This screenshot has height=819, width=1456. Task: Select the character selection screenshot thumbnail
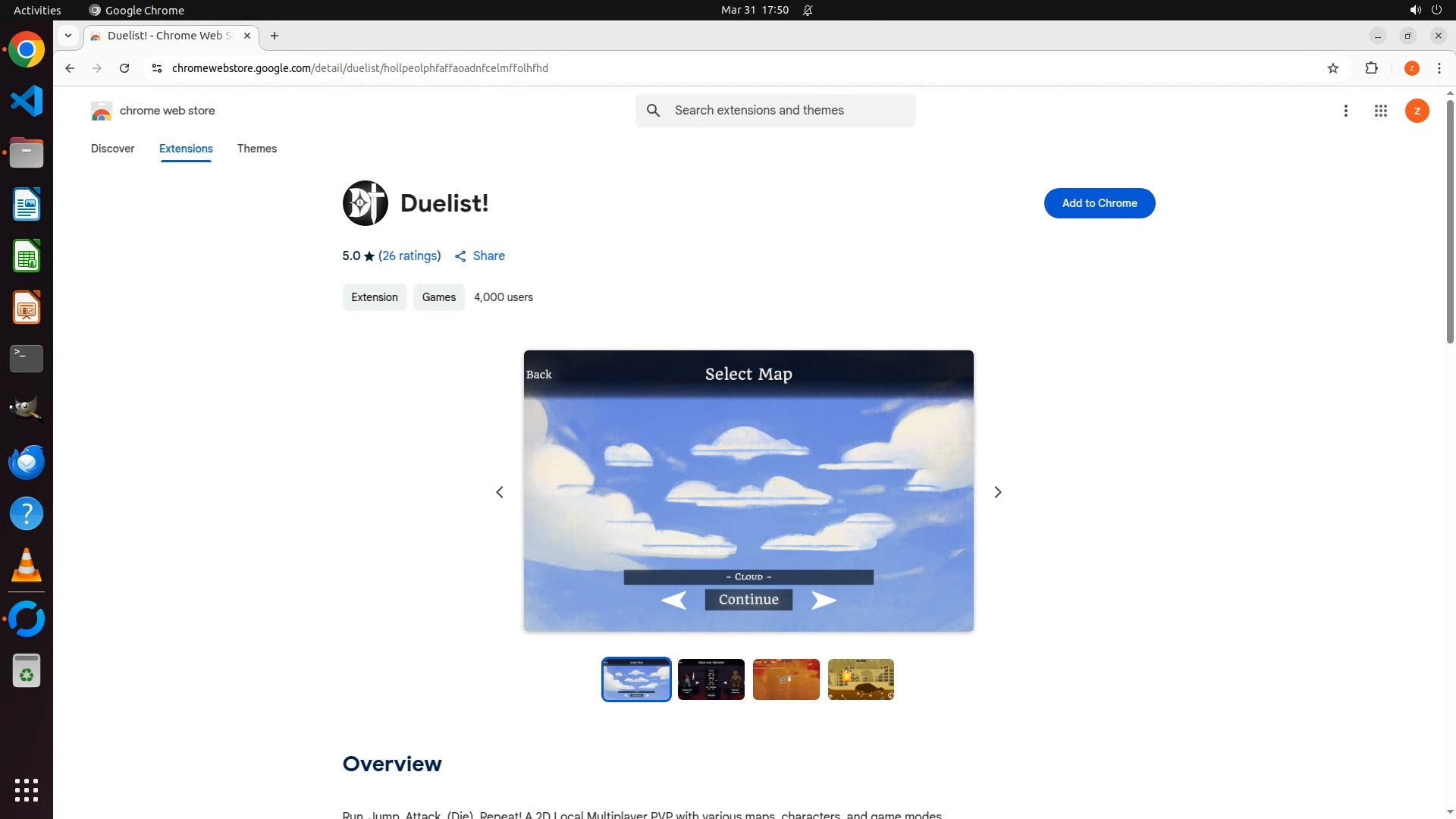711,679
